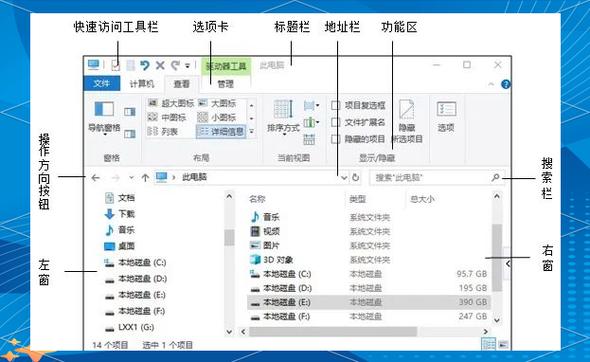The image size is (590, 362).
Task: Select 本地磁盘 (C:) in navigation pane
Action: [x=135, y=262]
